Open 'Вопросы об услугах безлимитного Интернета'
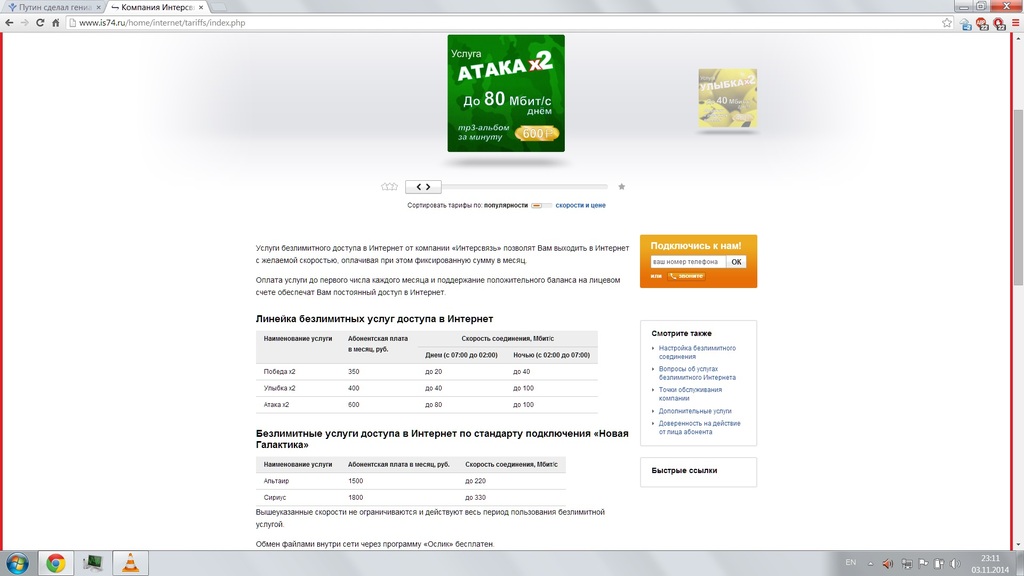This screenshot has width=1024, height=576. pyautogui.click(x=697, y=373)
